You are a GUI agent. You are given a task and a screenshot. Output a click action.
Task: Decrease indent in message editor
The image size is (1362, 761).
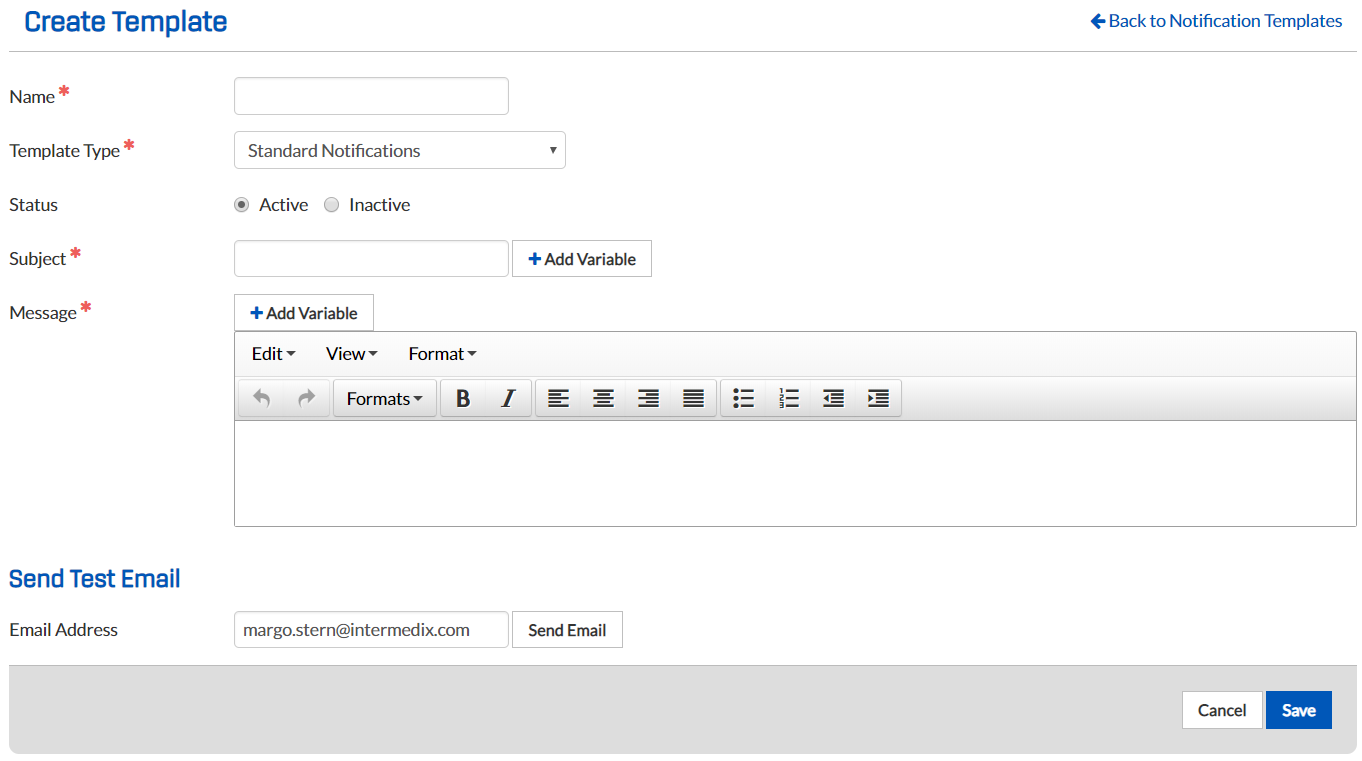point(833,398)
